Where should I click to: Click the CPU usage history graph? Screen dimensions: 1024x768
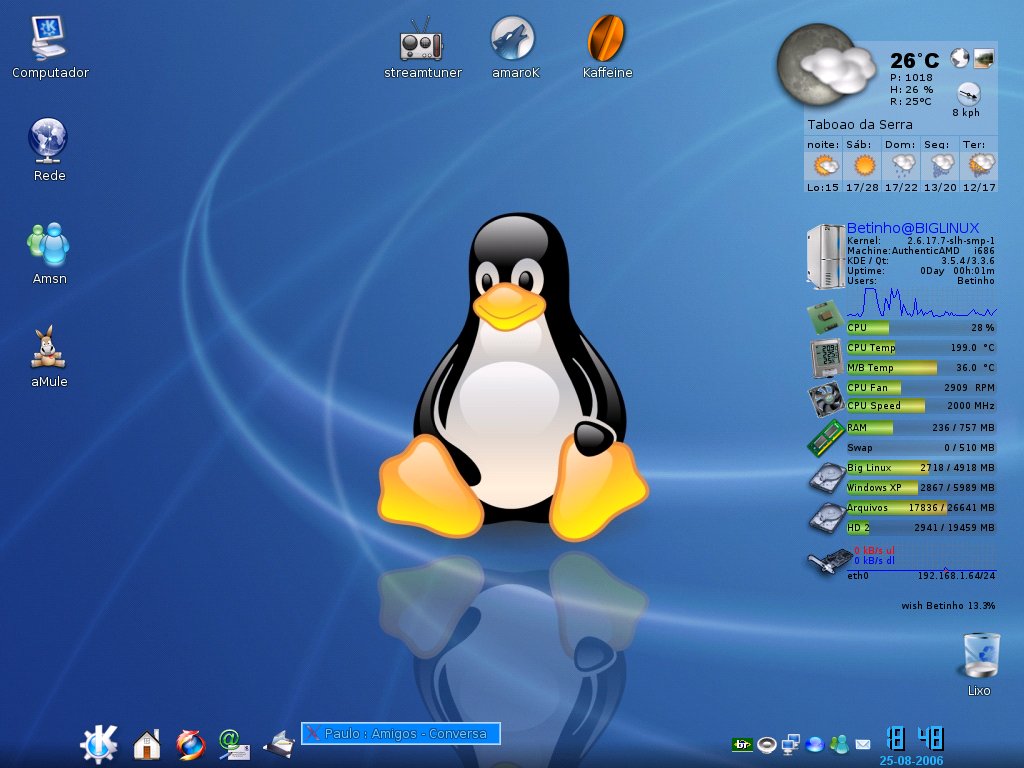[x=921, y=302]
